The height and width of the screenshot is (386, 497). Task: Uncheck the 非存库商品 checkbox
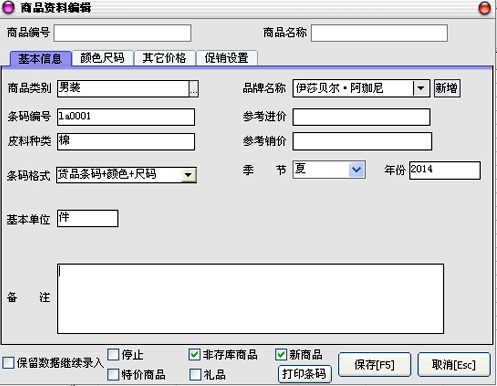pos(194,354)
